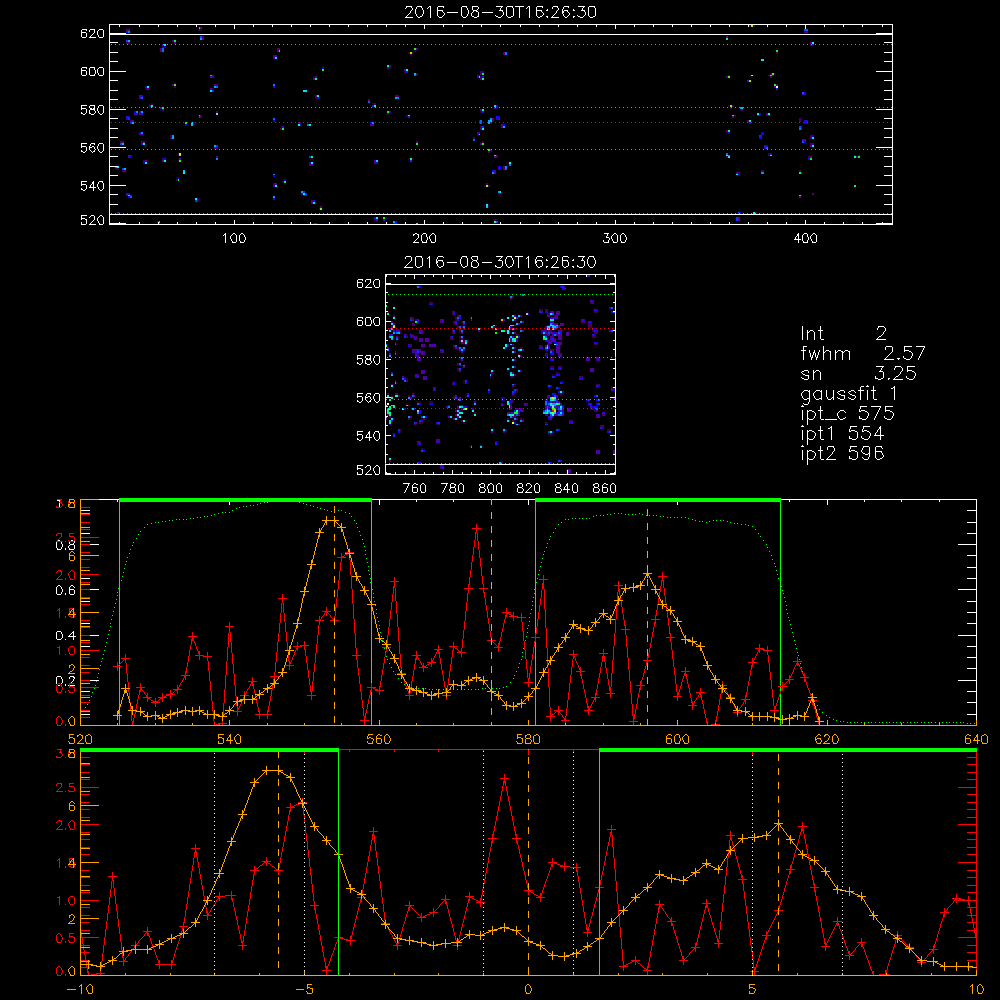Click red y-axis label 2.0 on bottom plot
The width and height of the screenshot is (1000, 1000).
[x=66, y=825]
